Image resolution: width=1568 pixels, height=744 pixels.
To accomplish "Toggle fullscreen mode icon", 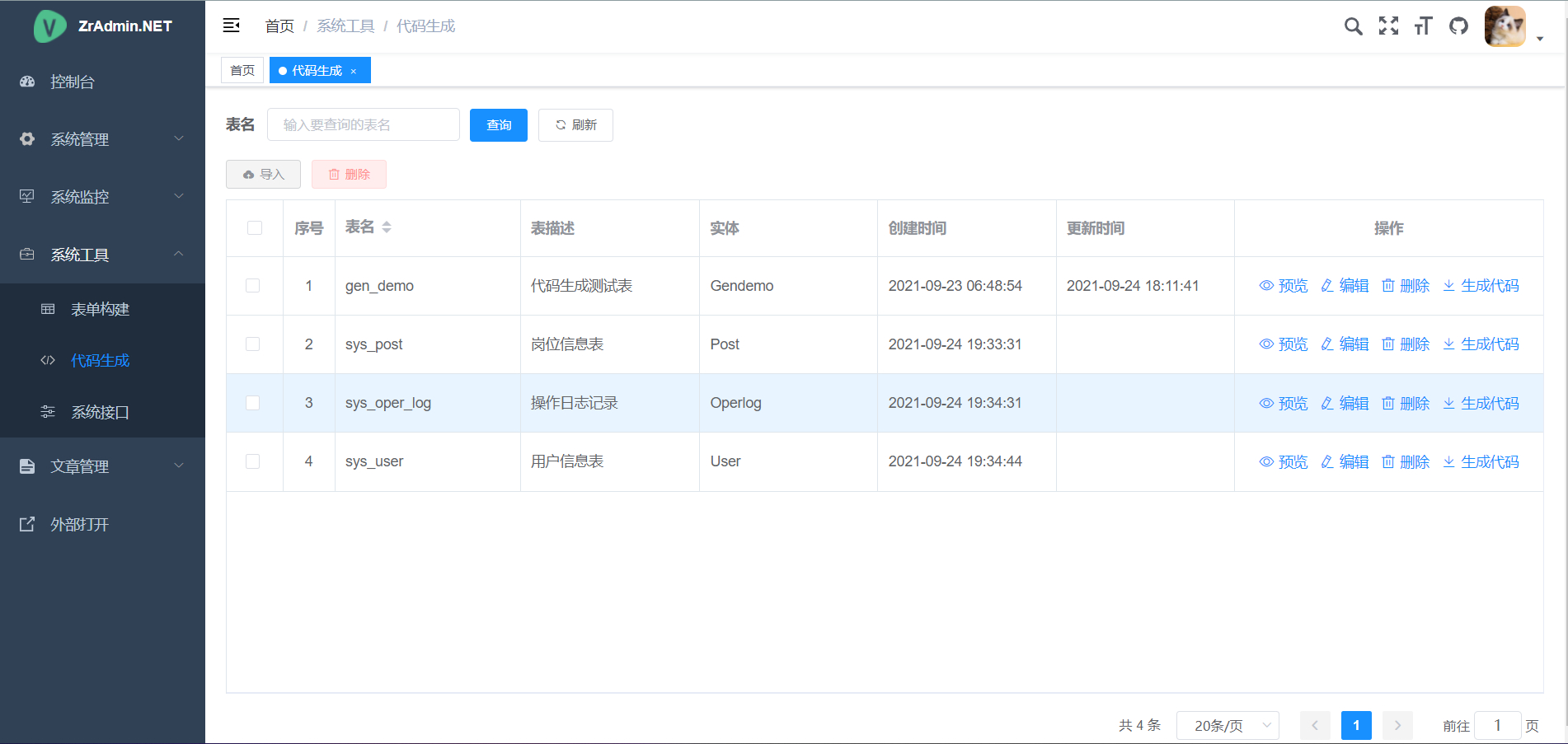I will tap(1388, 26).
